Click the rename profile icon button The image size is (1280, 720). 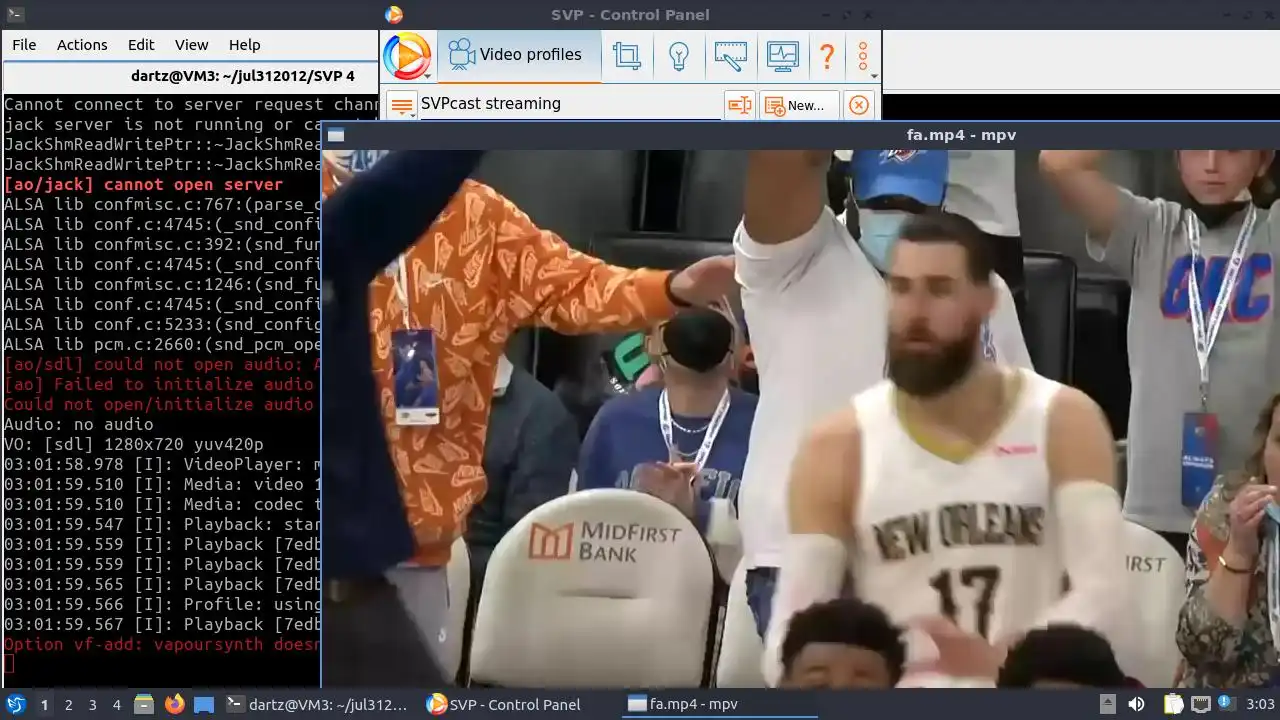point(740,105)
